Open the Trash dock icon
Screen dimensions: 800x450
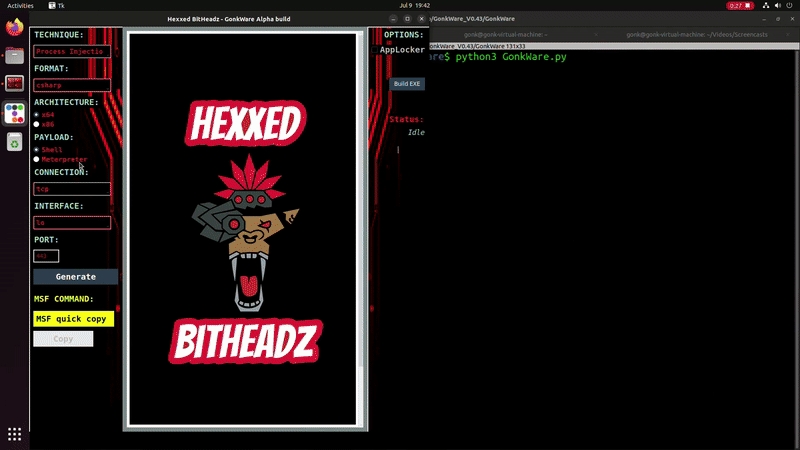14,143
